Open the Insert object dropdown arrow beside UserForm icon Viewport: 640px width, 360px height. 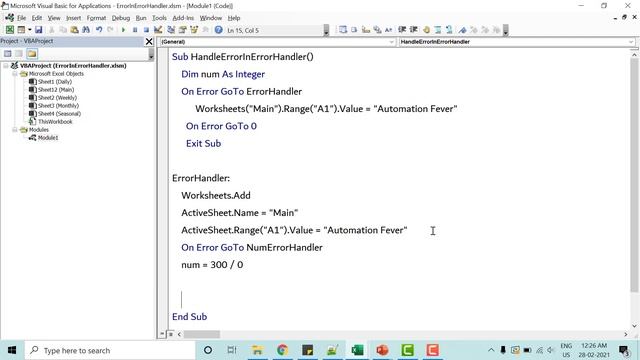(29, 30)
